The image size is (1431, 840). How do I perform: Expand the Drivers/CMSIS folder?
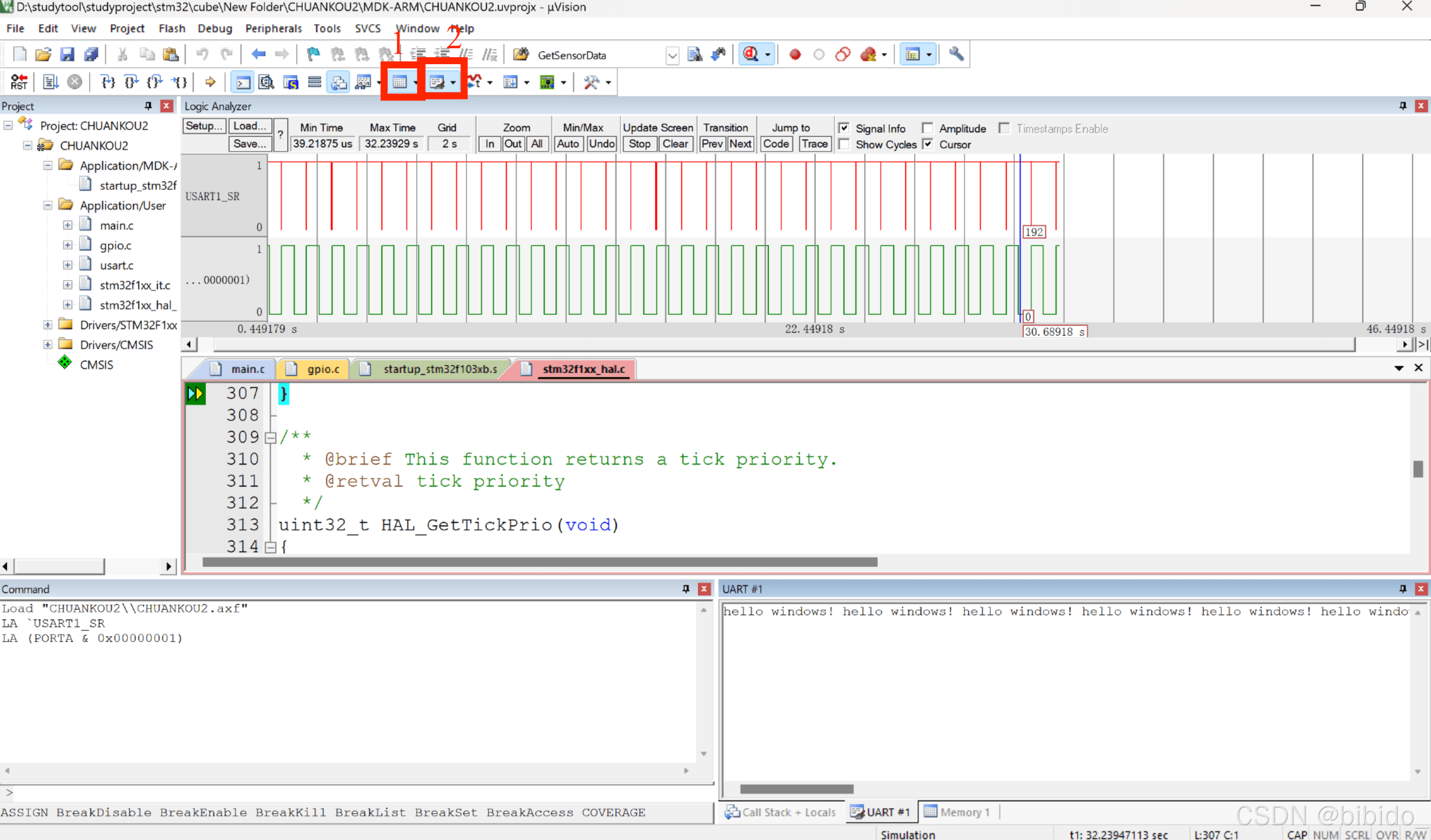(x=48, y=344)
